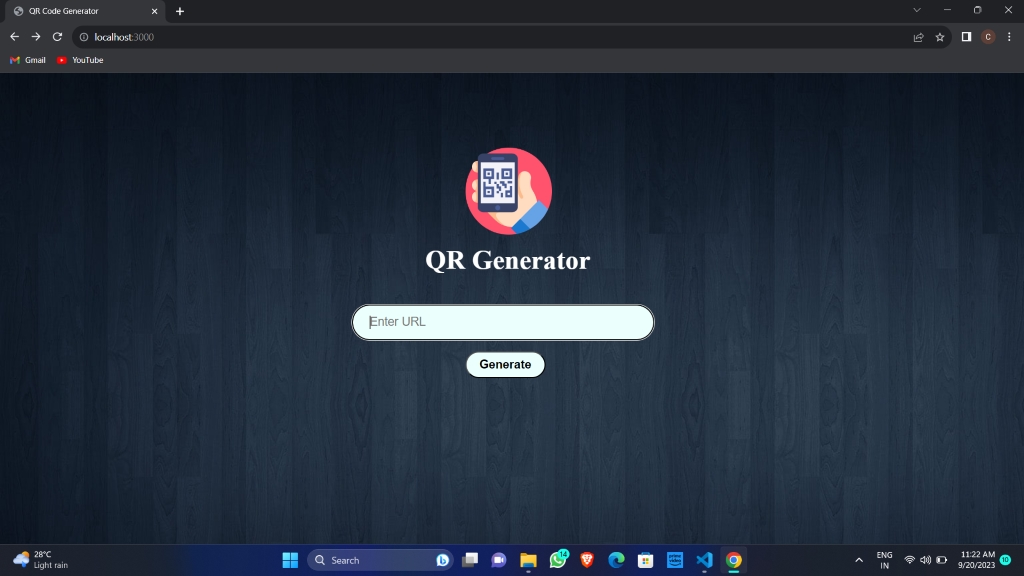Open Wi-Fi network settings icon
Viewport: 1024px width, 576px height.
click(909, 560)
